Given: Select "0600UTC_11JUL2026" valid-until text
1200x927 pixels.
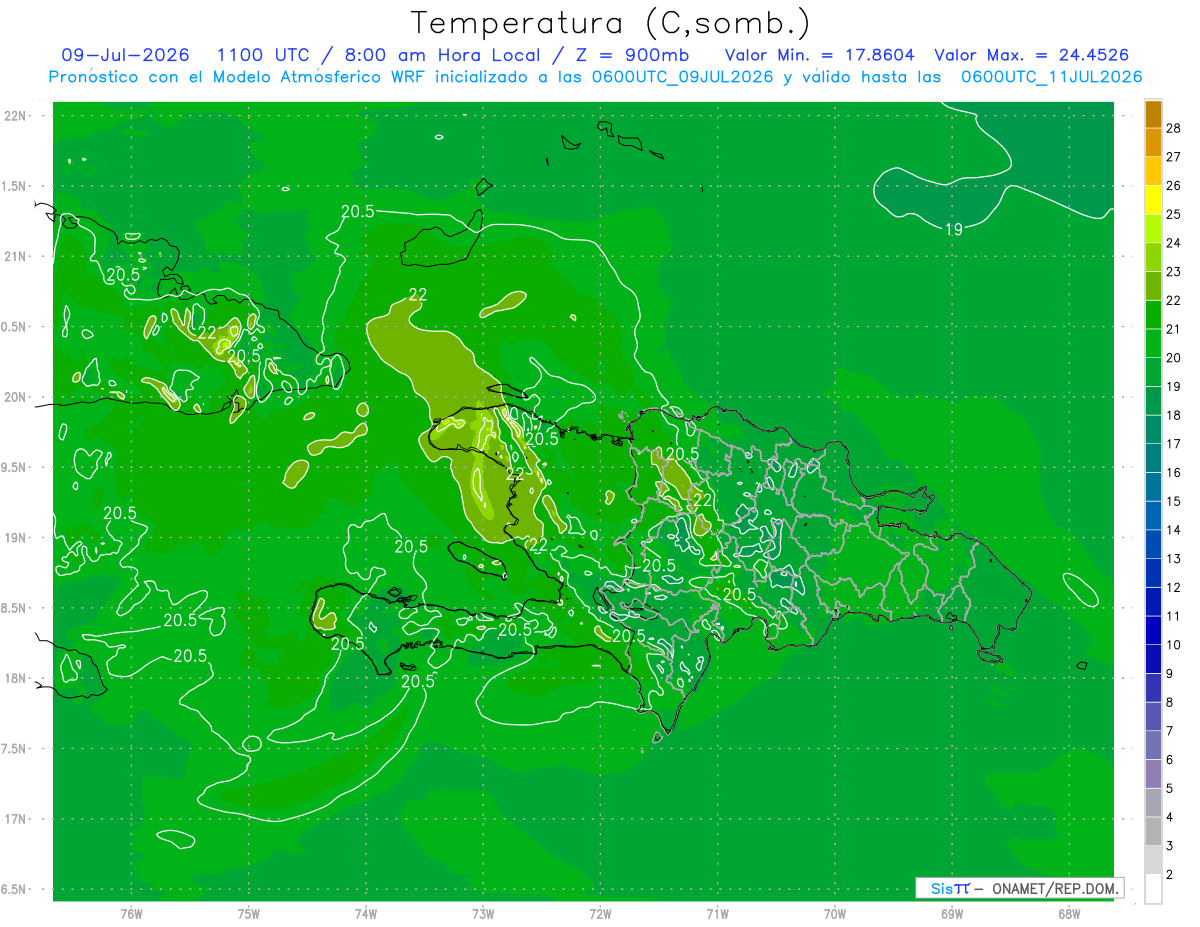Looking at the screenshot, I should click(x=1051, y=77).
